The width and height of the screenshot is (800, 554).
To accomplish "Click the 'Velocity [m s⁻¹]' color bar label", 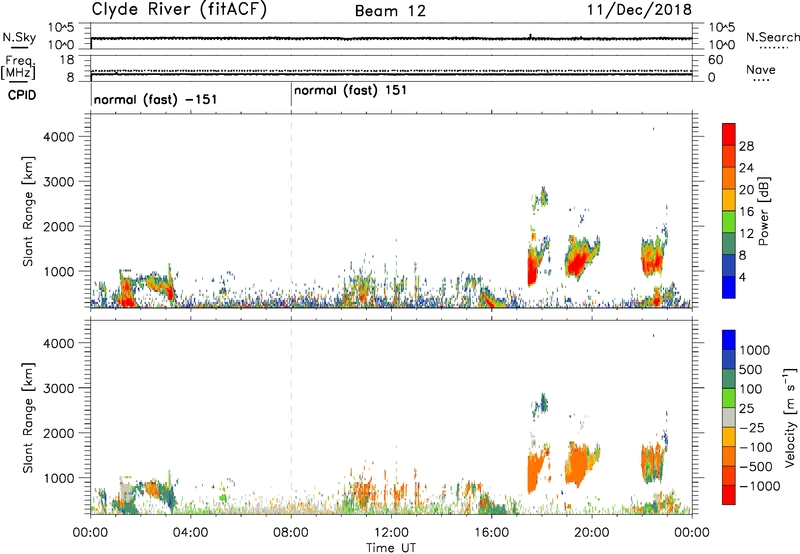I will pyautogui.click(x=790, y=417).
